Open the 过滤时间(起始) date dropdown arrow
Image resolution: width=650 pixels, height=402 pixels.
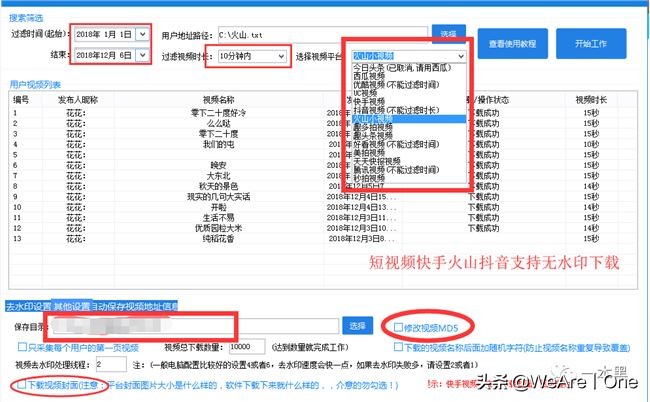click(143, 34)
